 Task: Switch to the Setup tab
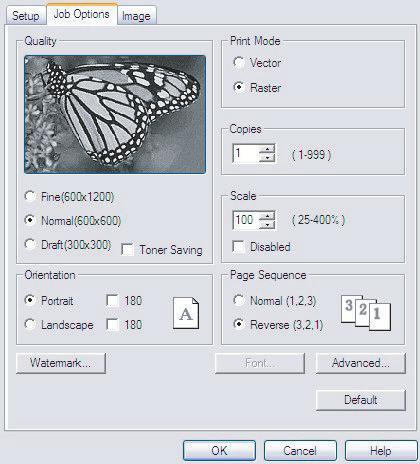point(26,16)
